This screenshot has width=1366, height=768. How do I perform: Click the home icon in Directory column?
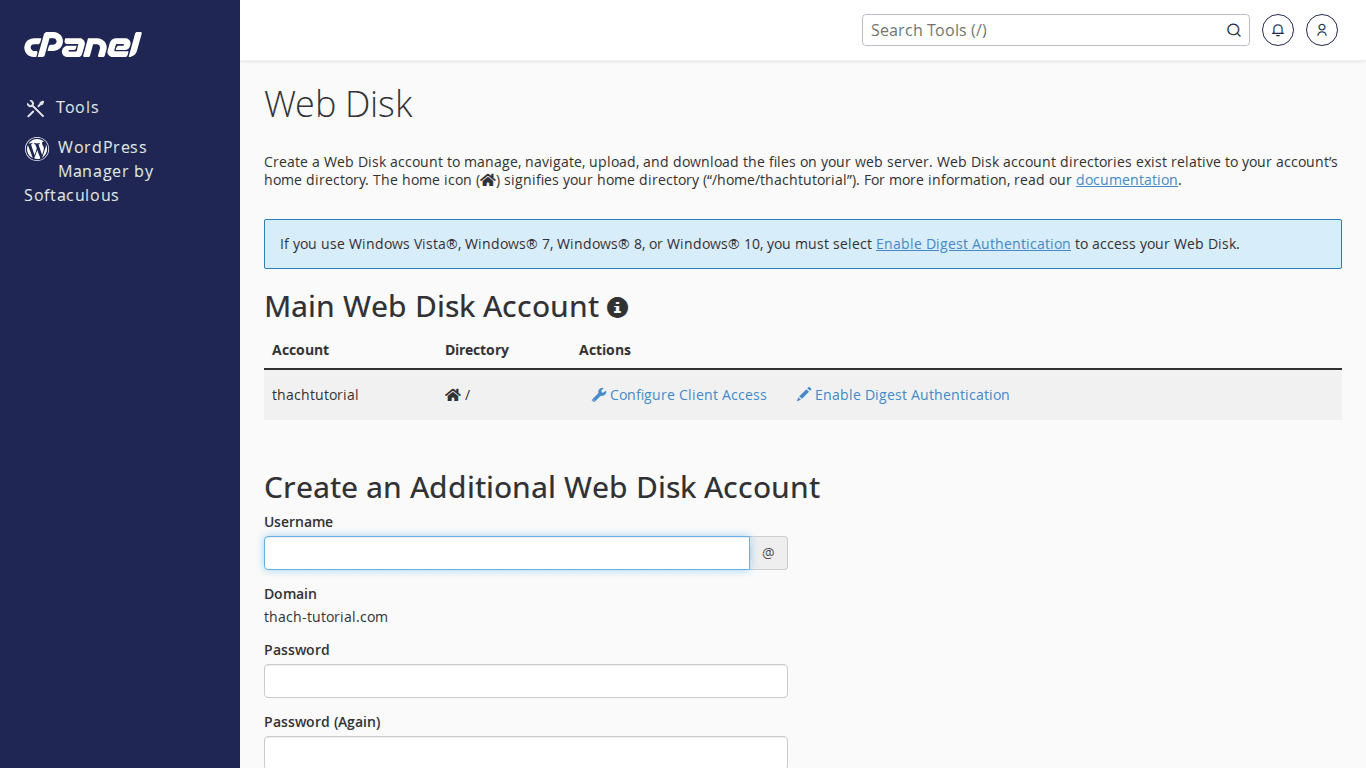452,394
